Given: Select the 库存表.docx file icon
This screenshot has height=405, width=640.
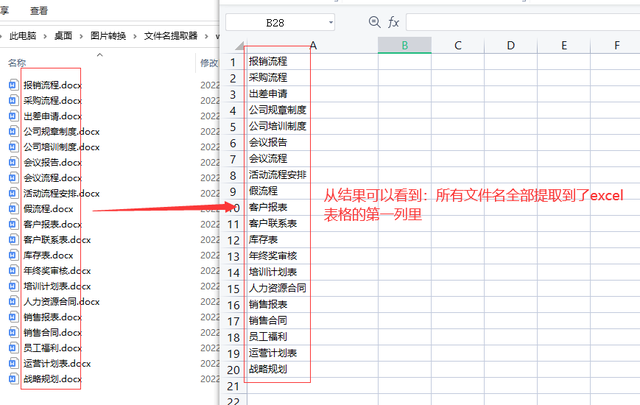Looking at the screenshot, I should coord(13,255).
